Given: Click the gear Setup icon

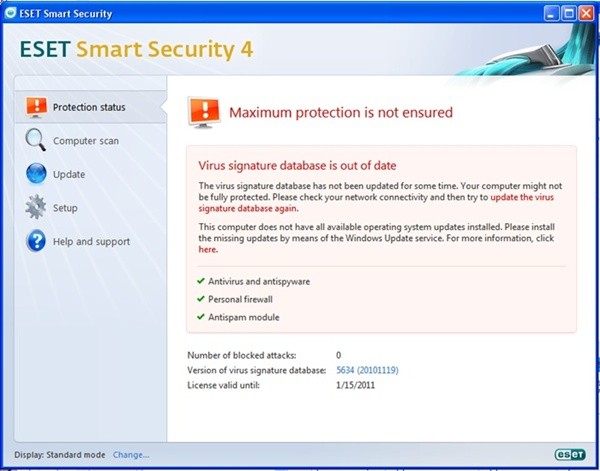Looking at the screenshot, I should click(36, 207).
